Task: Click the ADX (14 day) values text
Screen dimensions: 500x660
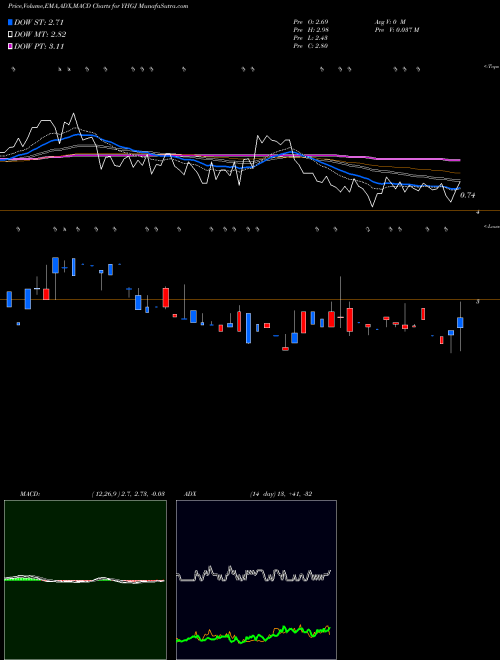Action: click(281, 493)
